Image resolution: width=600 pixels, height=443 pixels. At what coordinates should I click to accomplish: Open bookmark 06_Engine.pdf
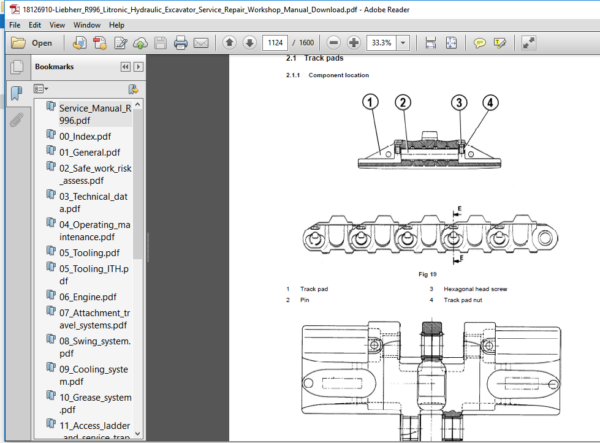pos(88,297)
